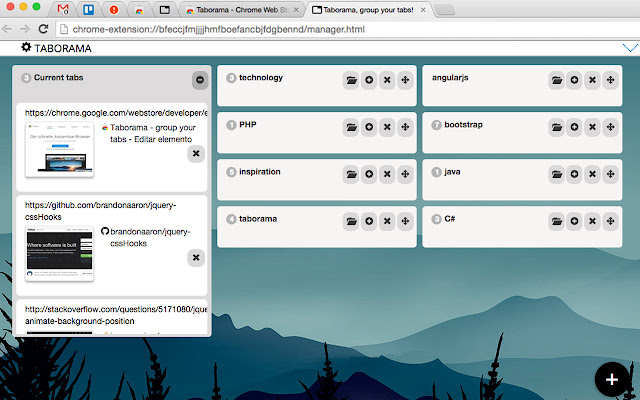Image resolution: width=640 pixels, height=400 pixels.
Task: Open the java group folder icon
Action: (x=556, y=174)
